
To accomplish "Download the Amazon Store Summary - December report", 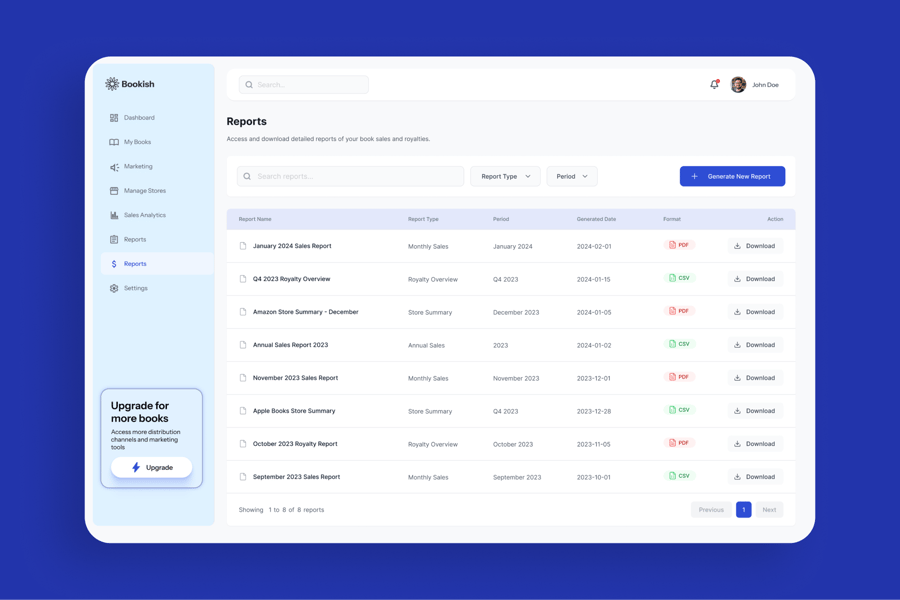I will click(x=755, y=312).
